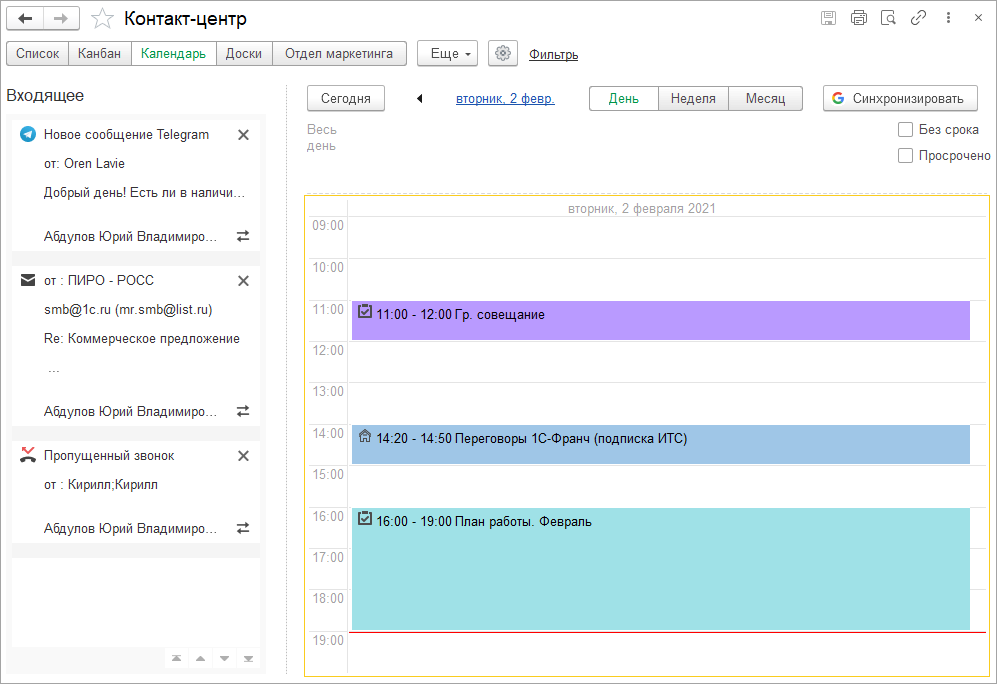Enable the Без срока checkbox
997x684 pixels.
coord(905,130)
